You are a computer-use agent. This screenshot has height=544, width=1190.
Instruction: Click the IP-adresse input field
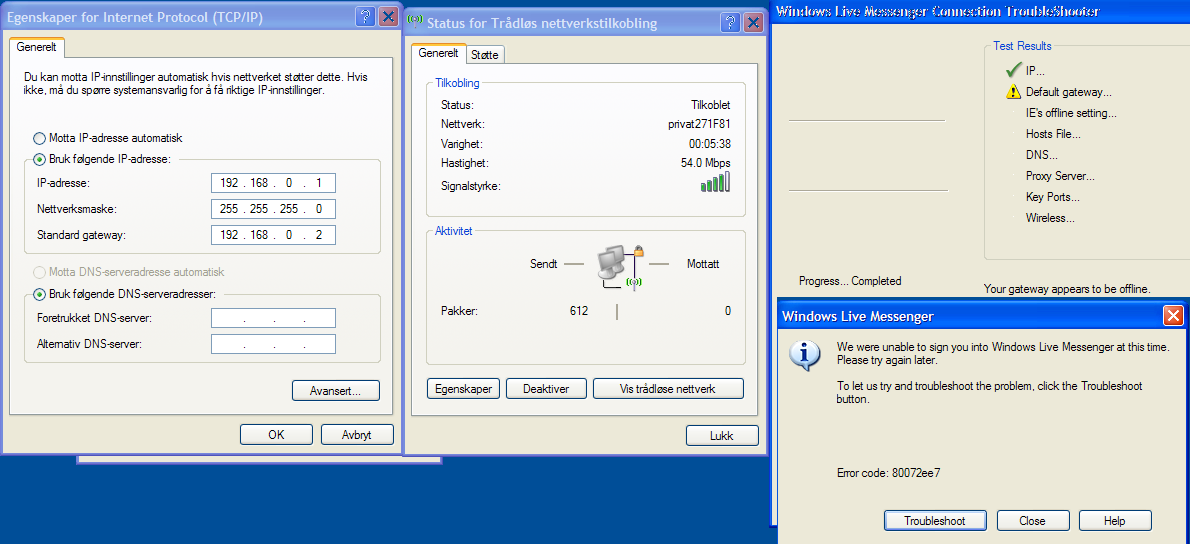pyautogui.click(x=273, y=183)
